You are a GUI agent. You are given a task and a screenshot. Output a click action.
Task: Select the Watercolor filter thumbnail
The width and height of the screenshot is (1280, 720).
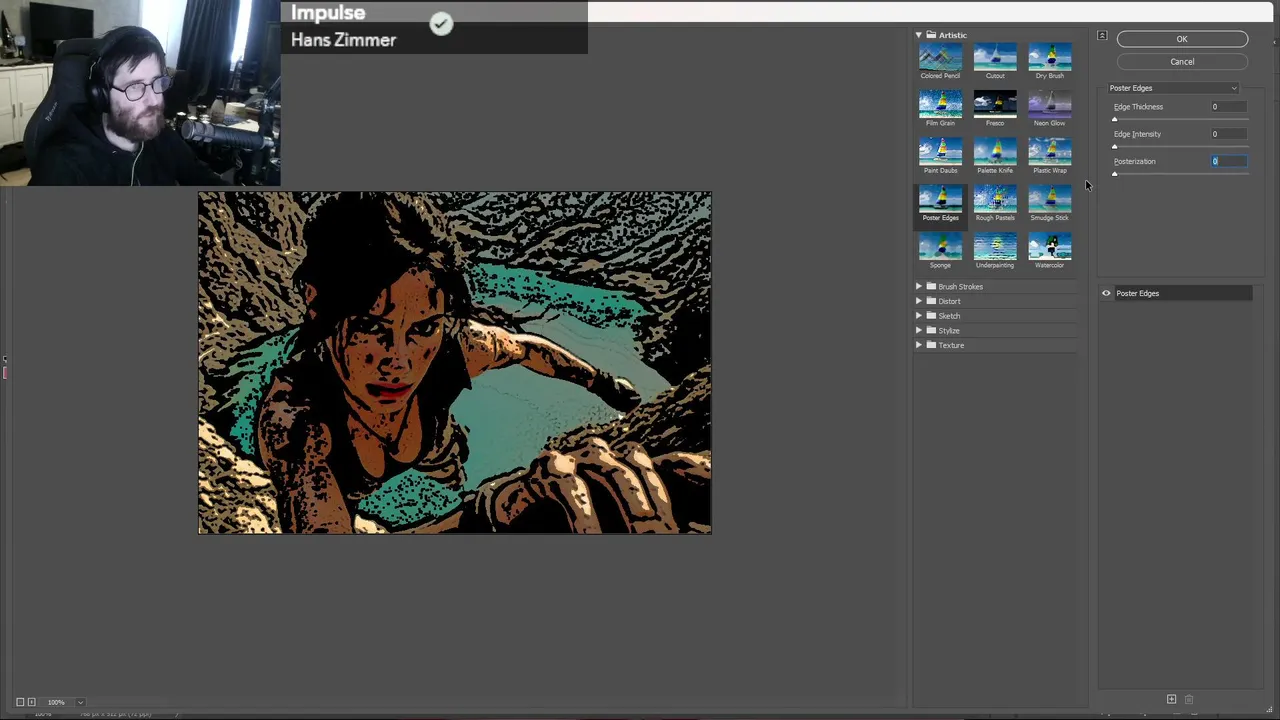tap(1049, 247)
